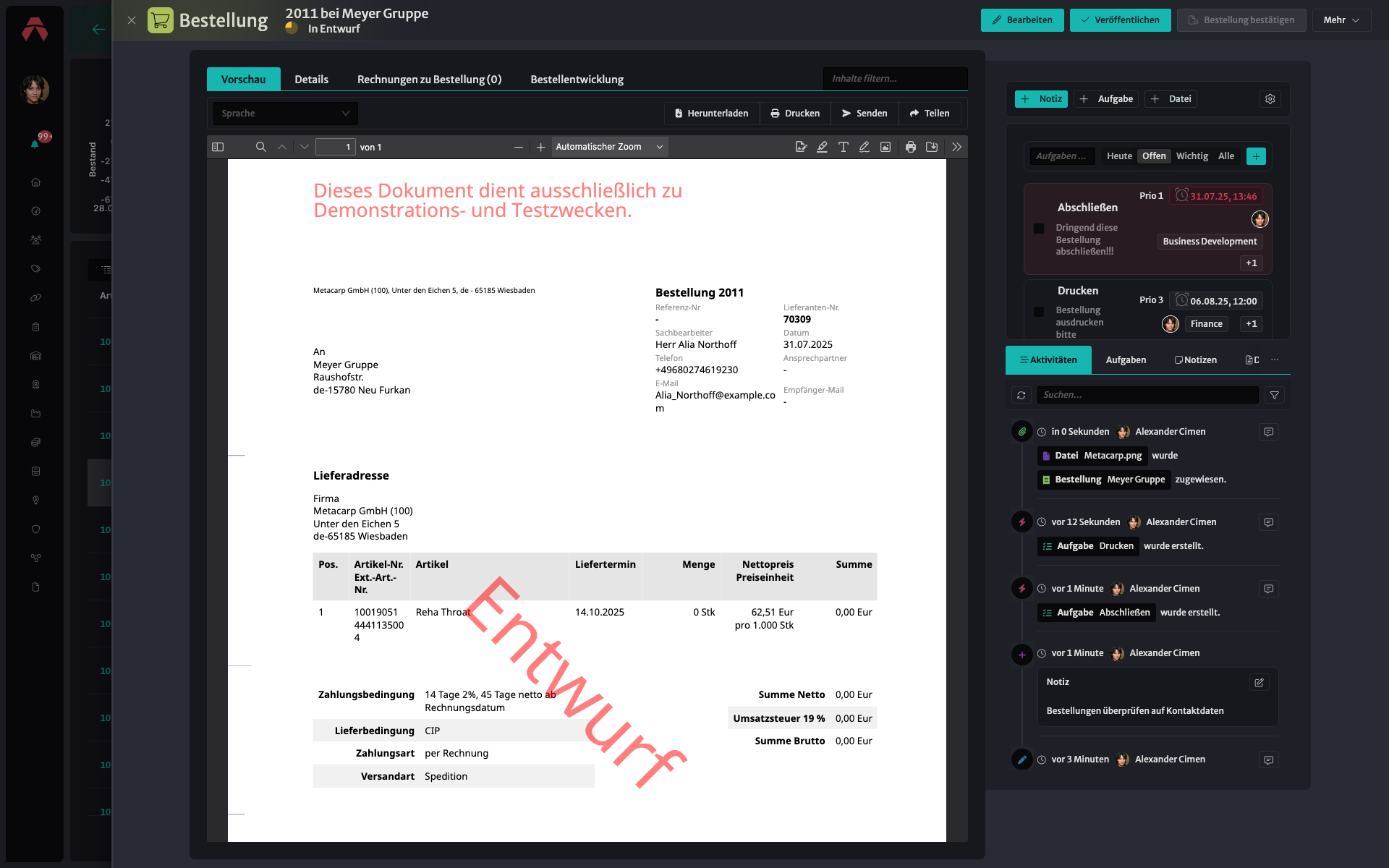Open the Automatischer Zoom dropdown

[609, 147]
